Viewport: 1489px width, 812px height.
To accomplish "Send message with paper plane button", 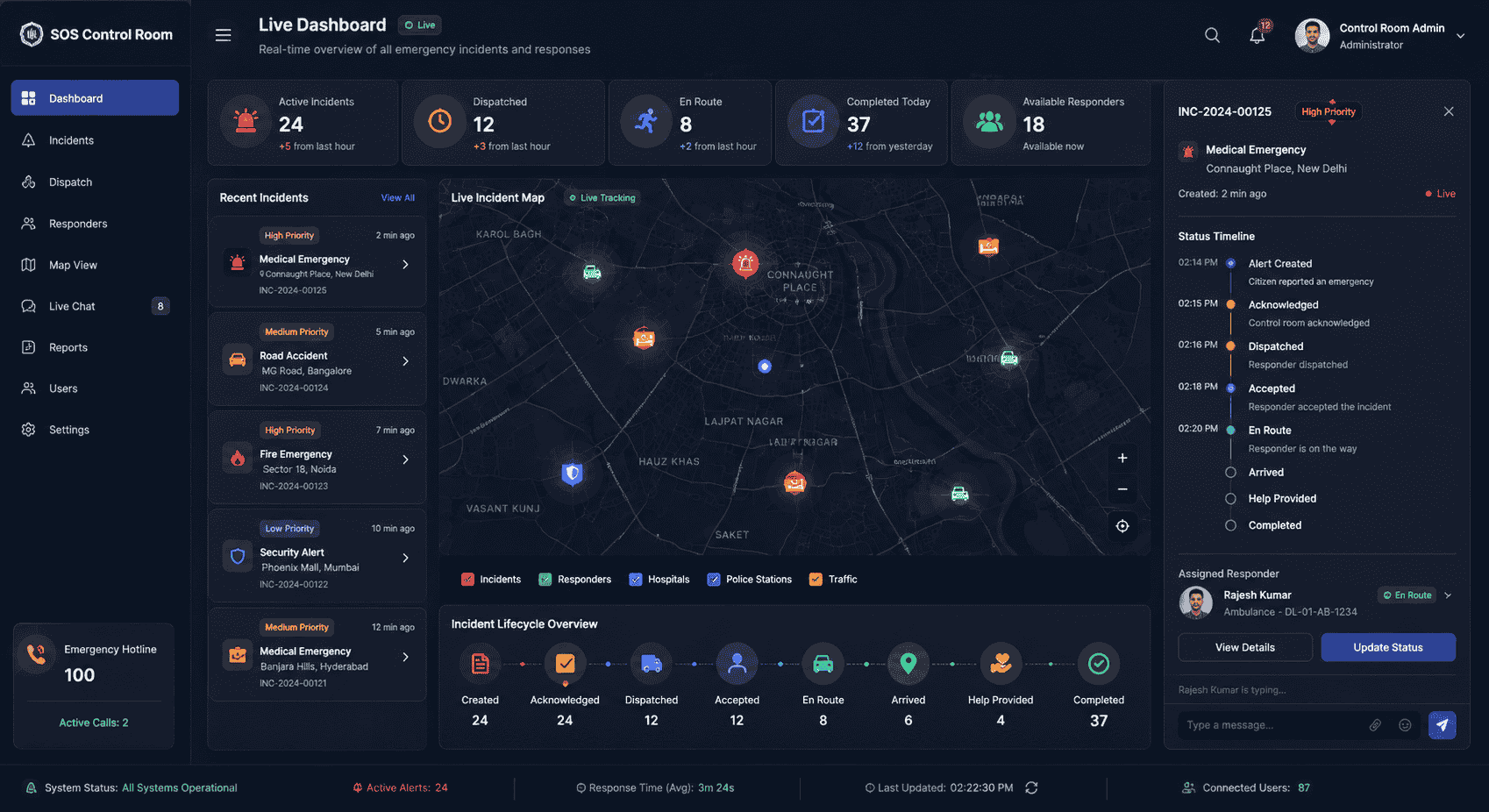I will point(1442,725).
